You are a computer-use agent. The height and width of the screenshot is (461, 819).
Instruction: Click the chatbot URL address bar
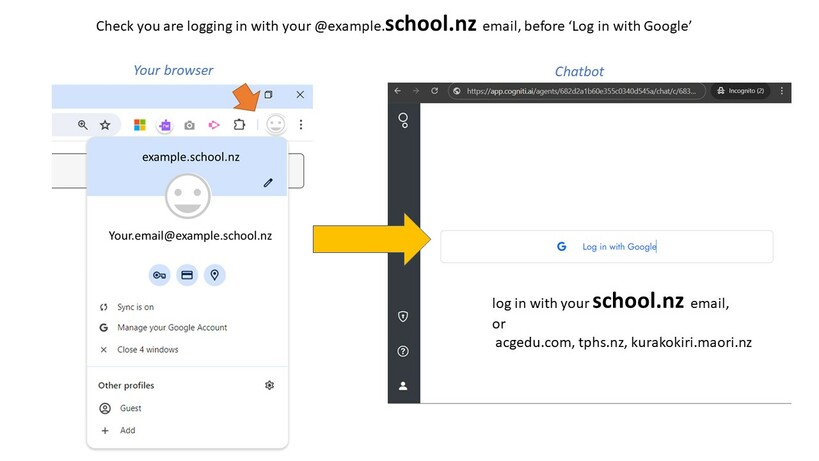(577, 91)
